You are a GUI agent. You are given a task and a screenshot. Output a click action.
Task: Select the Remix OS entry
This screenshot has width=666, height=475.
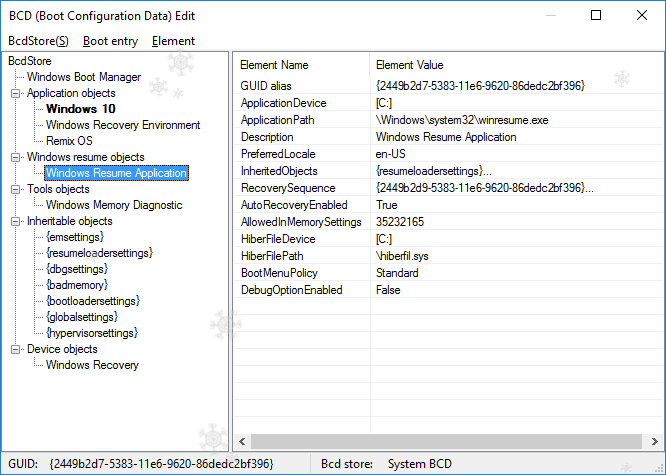69,141
